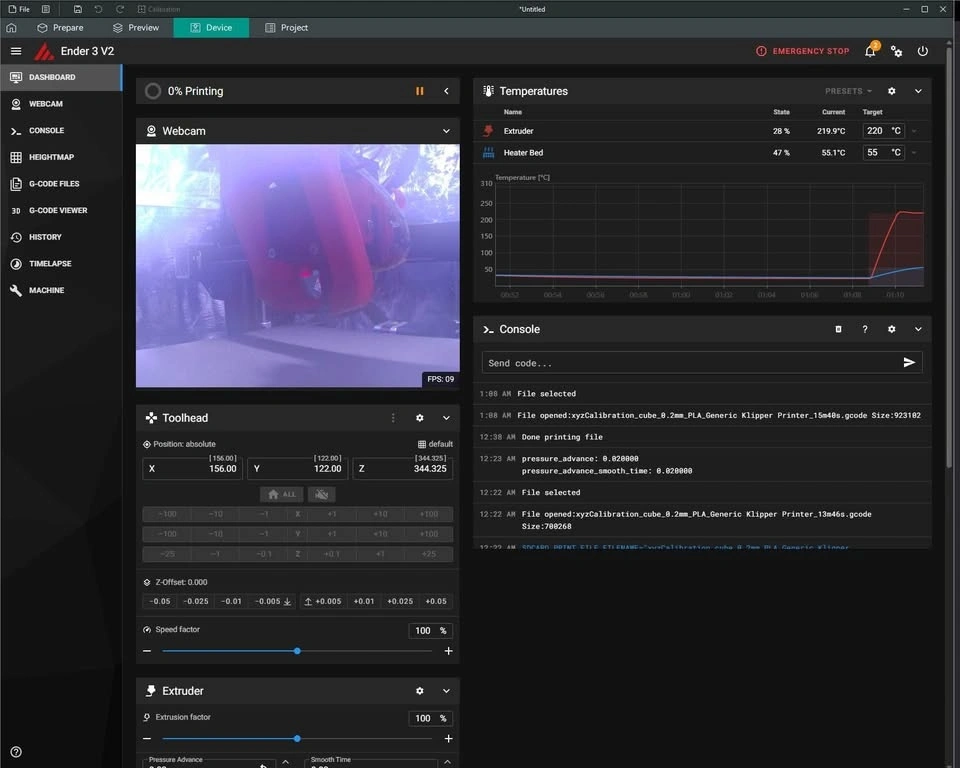Collapse the Toolhead panel
This screenshot has height=768, width=960.
point(446,418)
